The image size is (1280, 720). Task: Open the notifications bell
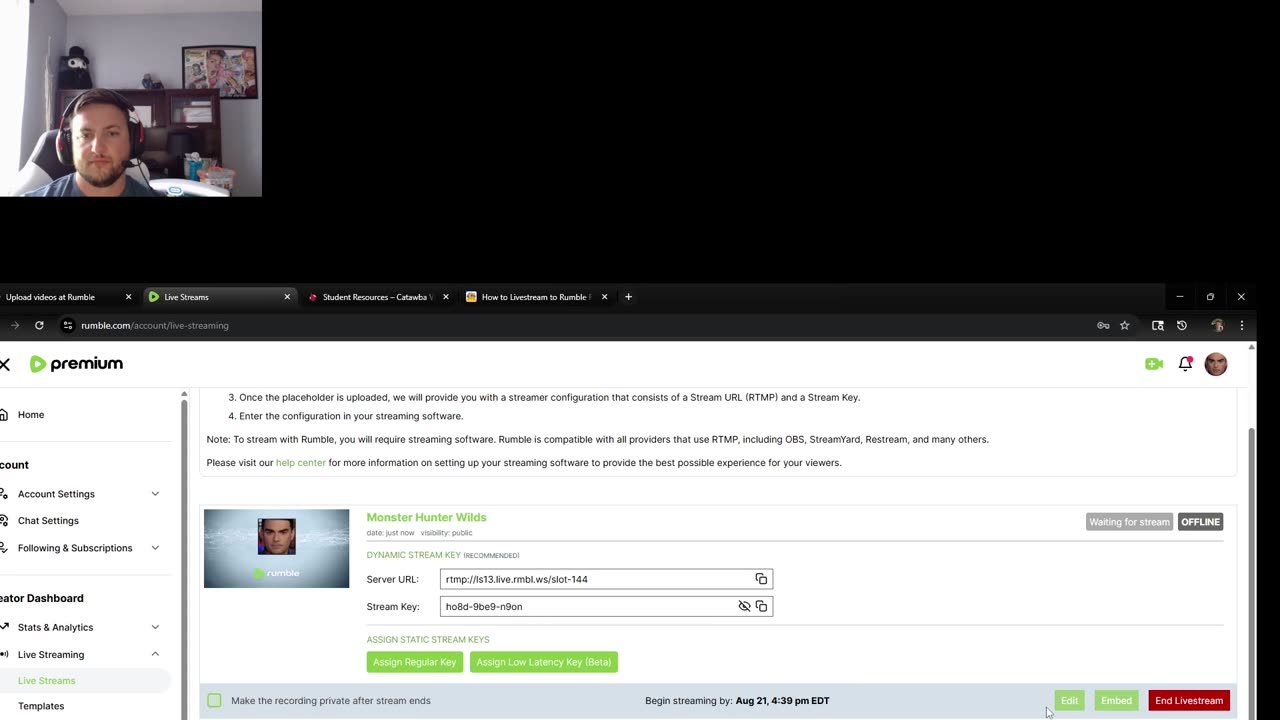click(1185, 364)
